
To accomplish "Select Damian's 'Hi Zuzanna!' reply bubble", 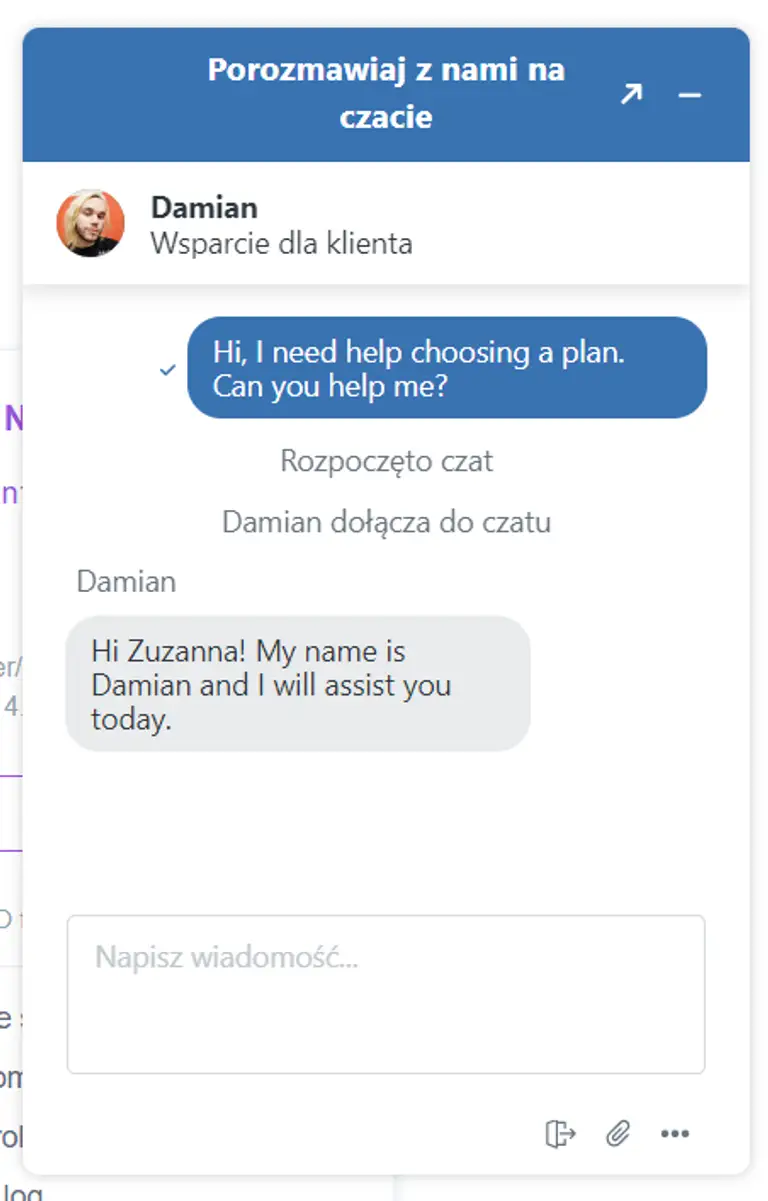I will (x=298, y=684).
